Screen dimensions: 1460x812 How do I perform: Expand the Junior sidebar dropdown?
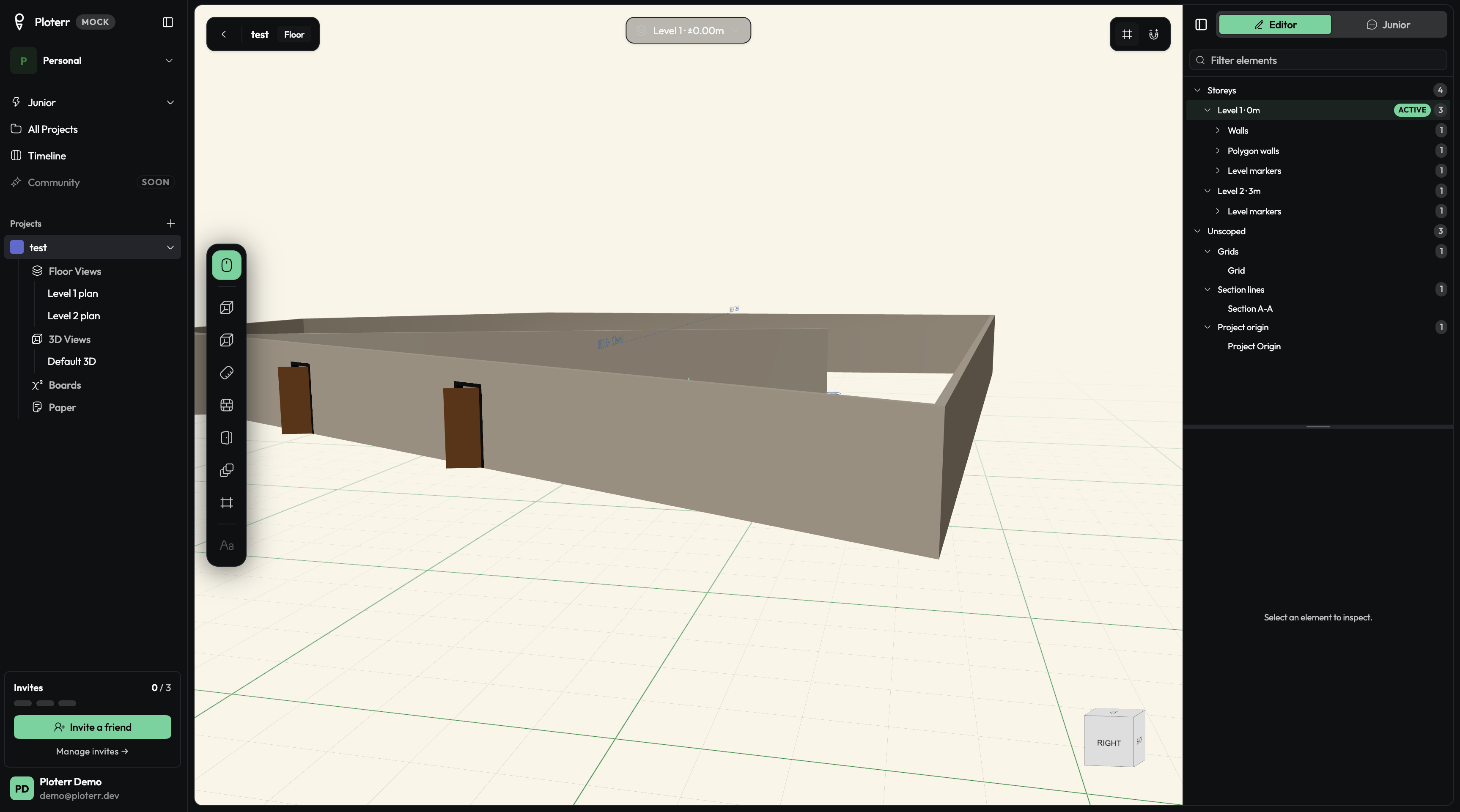(170, 103)
